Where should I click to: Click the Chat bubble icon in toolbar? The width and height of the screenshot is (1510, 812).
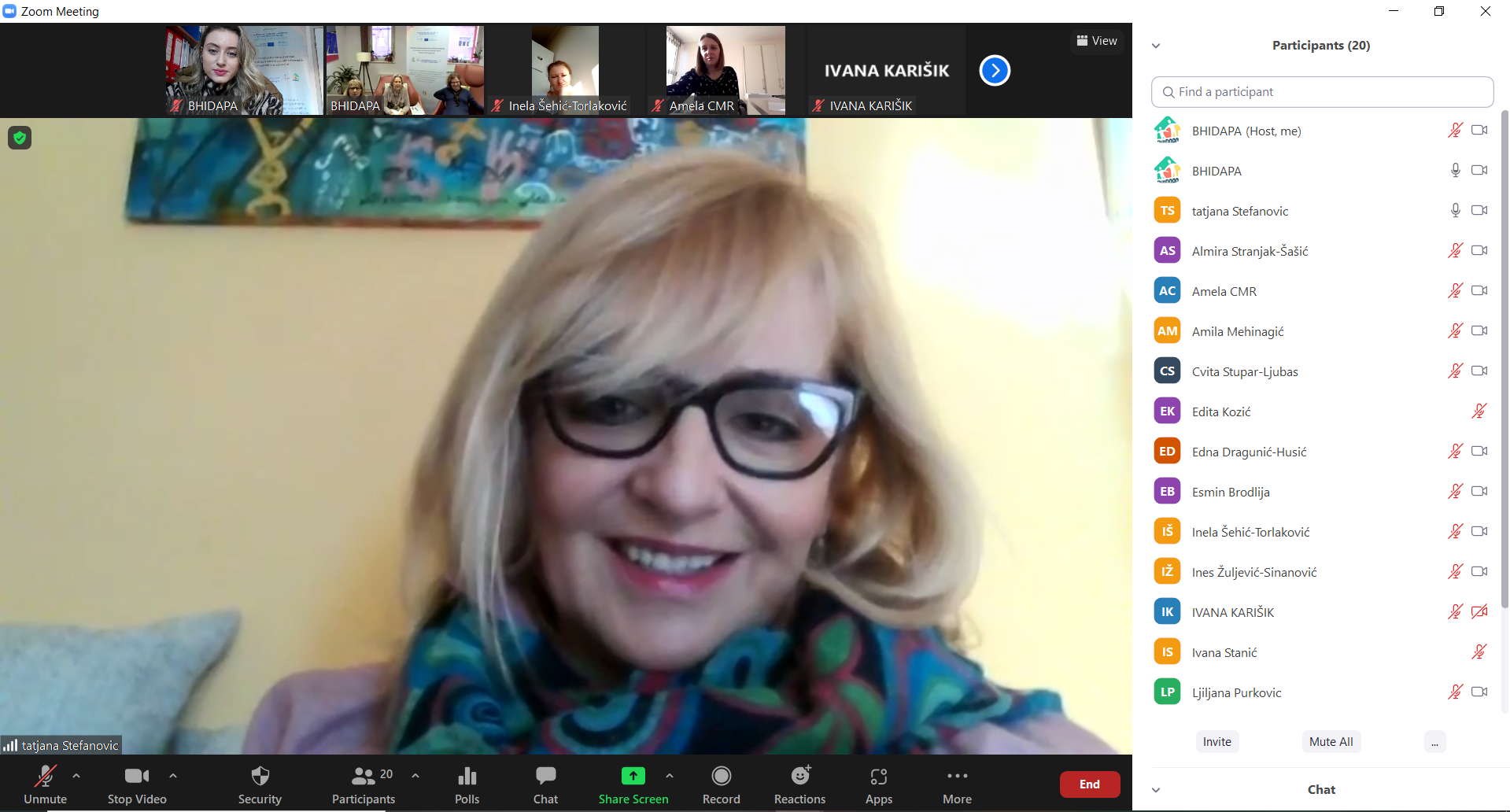545,777
